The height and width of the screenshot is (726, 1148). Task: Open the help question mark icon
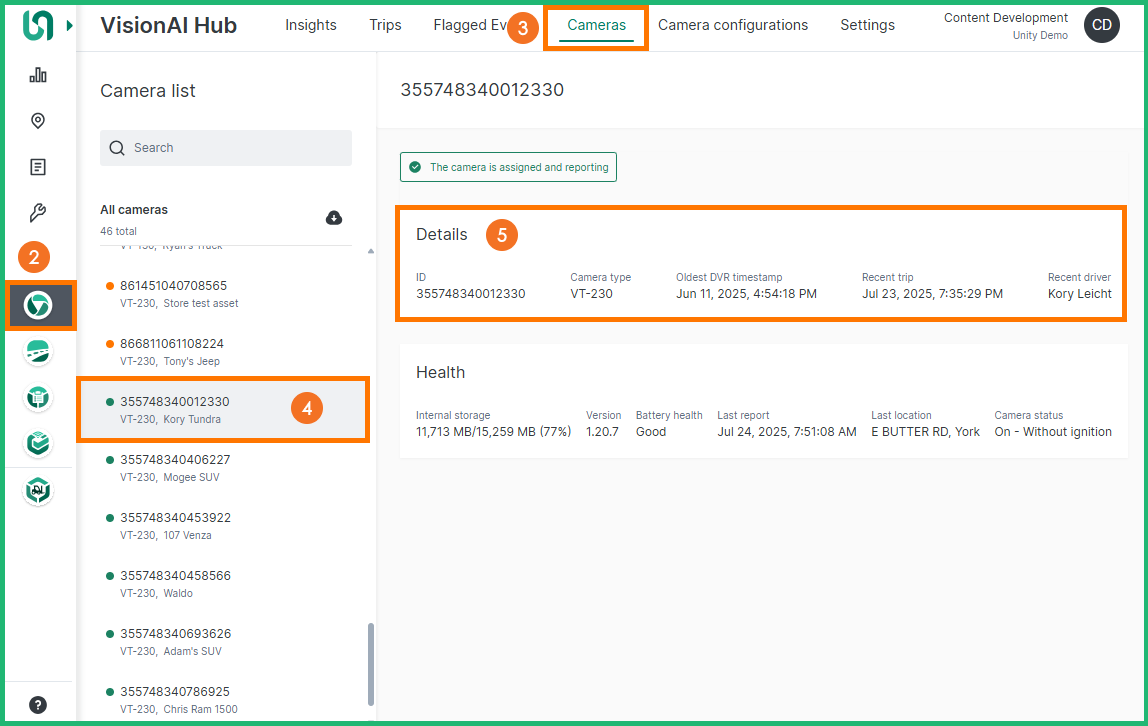[x=38, y=704]
